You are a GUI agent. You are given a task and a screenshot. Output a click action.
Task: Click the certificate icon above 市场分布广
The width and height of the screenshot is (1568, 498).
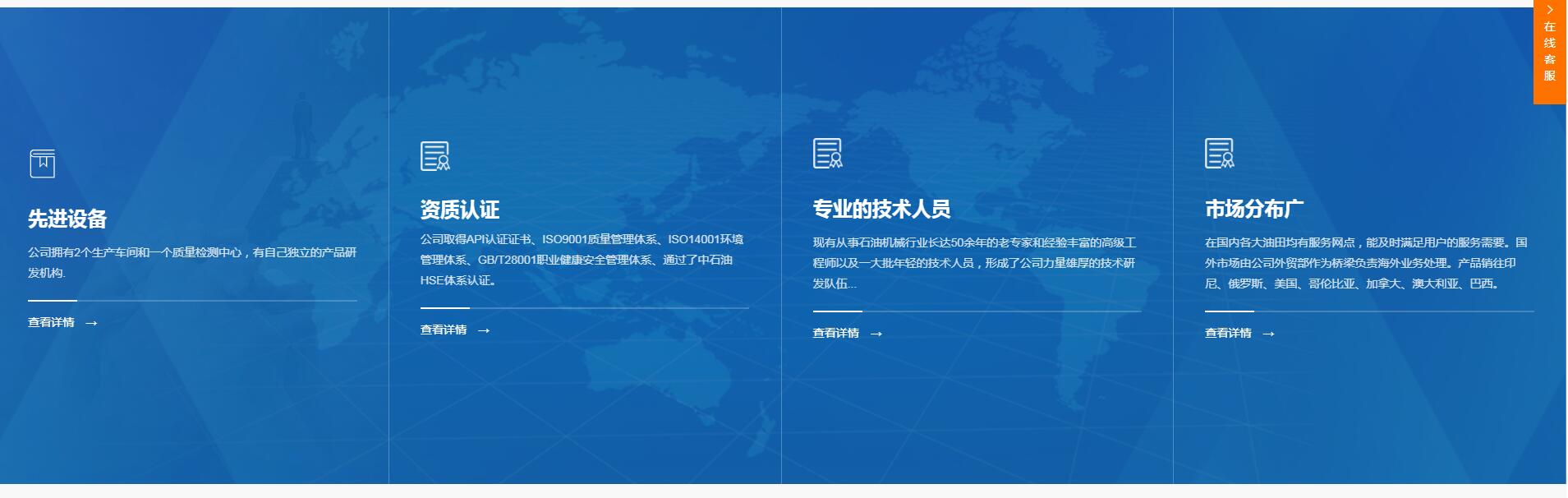1219,154
